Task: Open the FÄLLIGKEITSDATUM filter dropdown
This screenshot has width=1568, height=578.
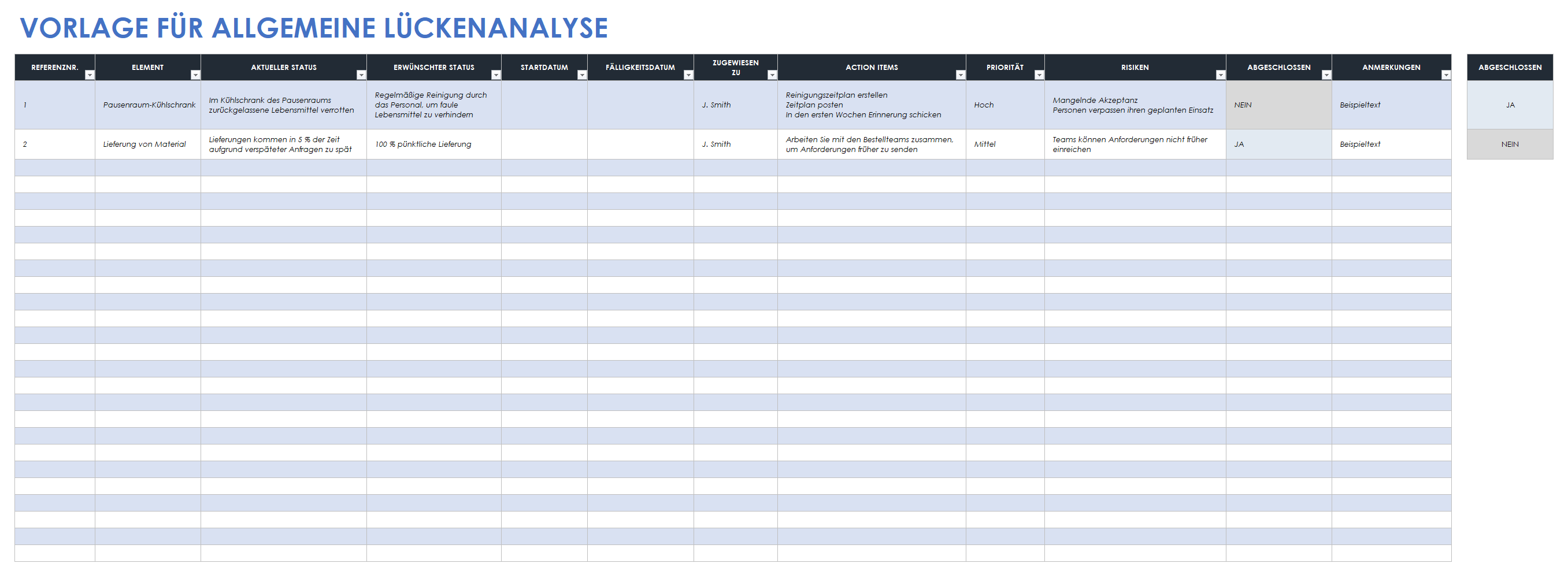Action: [x=688, y=75]
